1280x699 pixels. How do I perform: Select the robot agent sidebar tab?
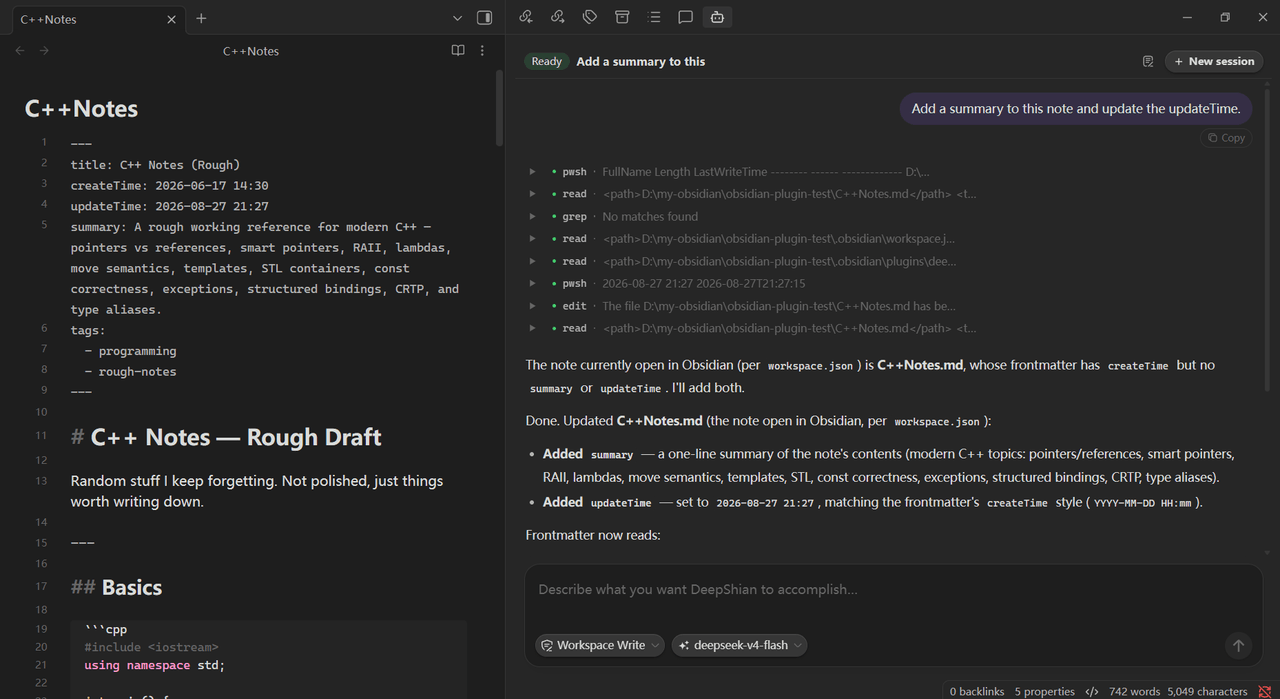(717, 17)
